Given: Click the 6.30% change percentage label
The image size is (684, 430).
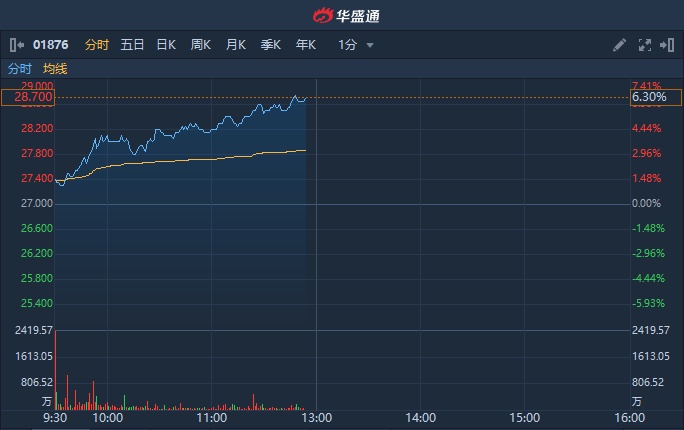Looking at the screenshot, I should (655, 98).
